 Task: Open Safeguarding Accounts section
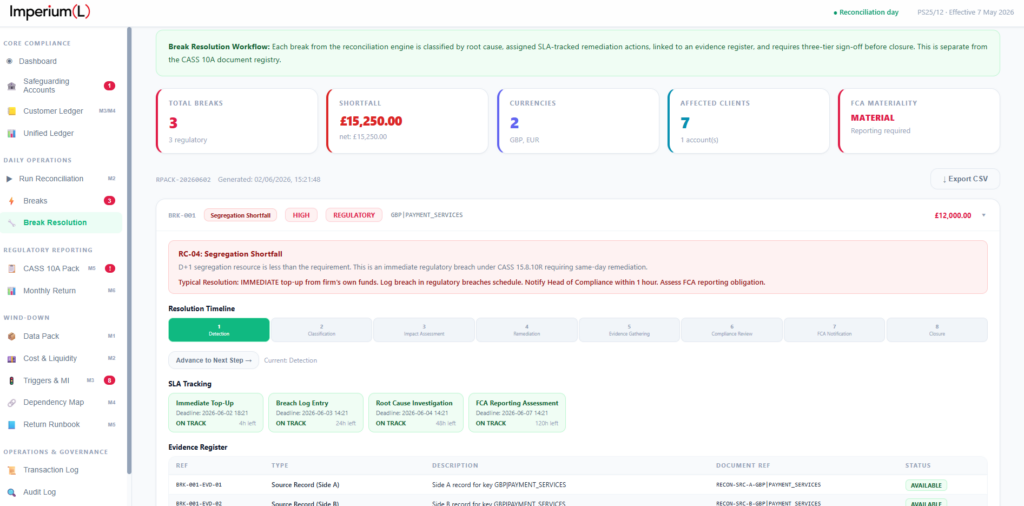tap(46, 86)
